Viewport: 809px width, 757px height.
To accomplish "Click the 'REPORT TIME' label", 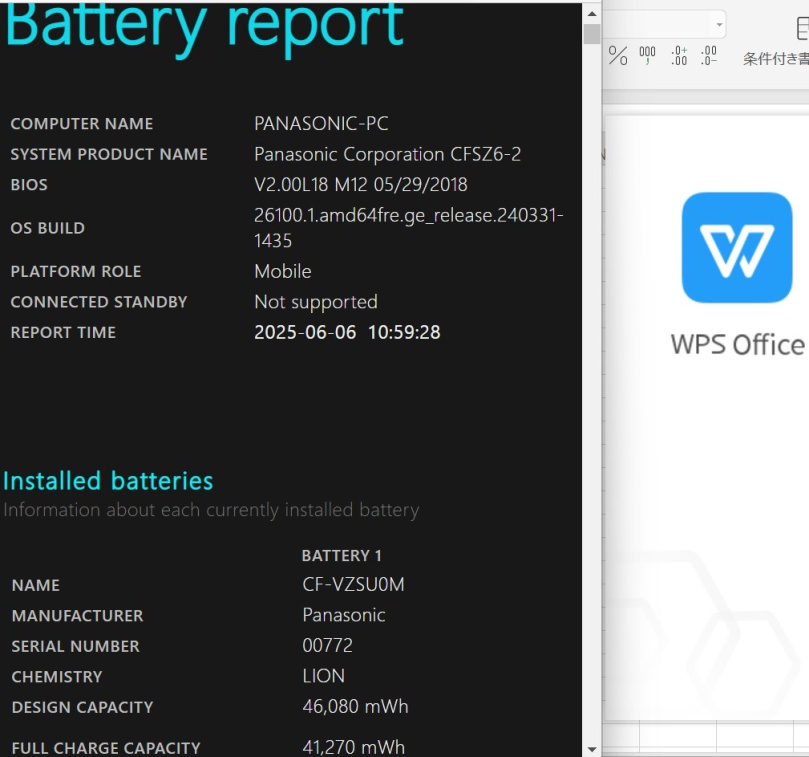I will click(x=63, y=332).
